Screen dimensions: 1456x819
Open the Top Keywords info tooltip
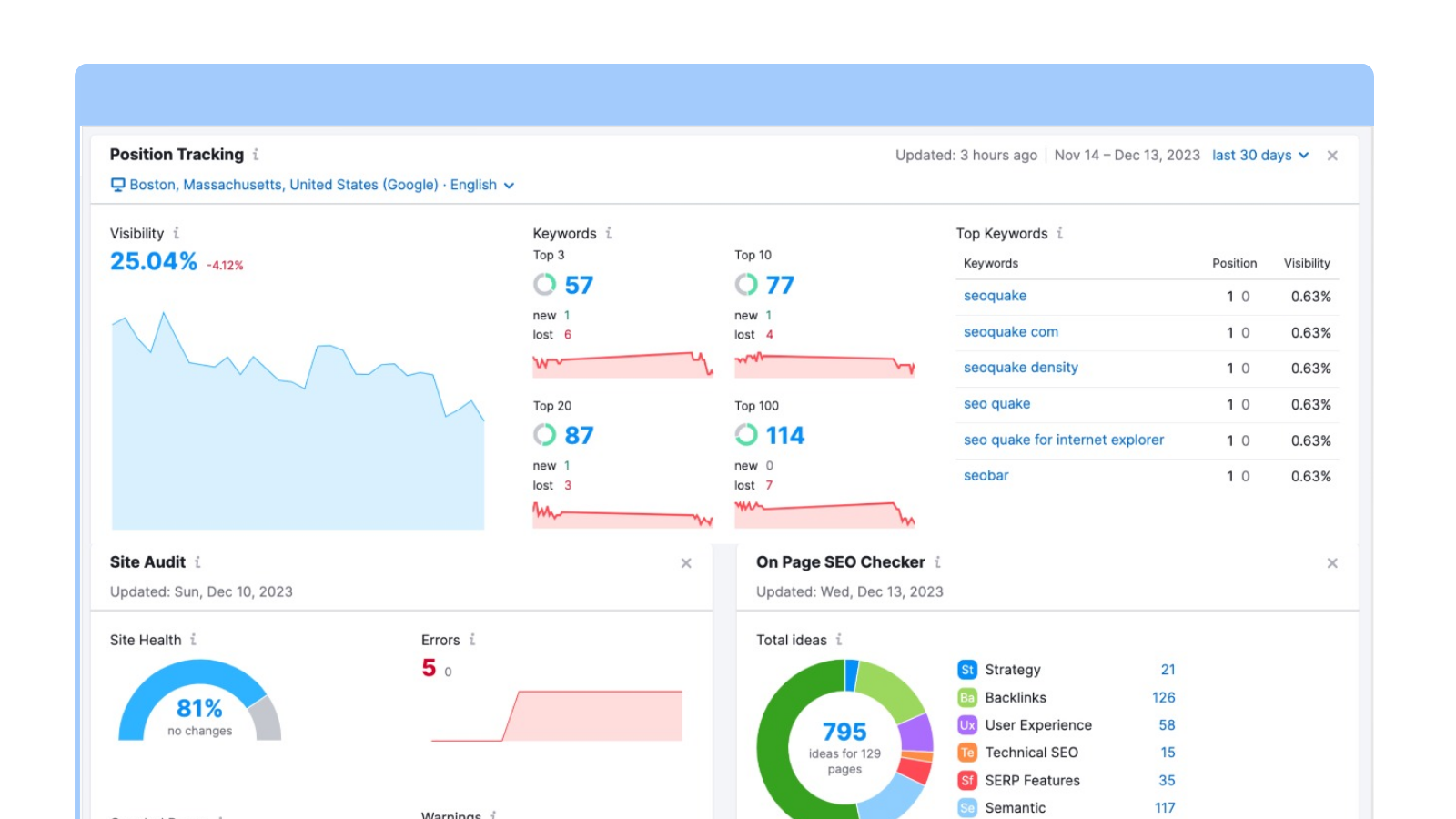(x=1059, y=234)
